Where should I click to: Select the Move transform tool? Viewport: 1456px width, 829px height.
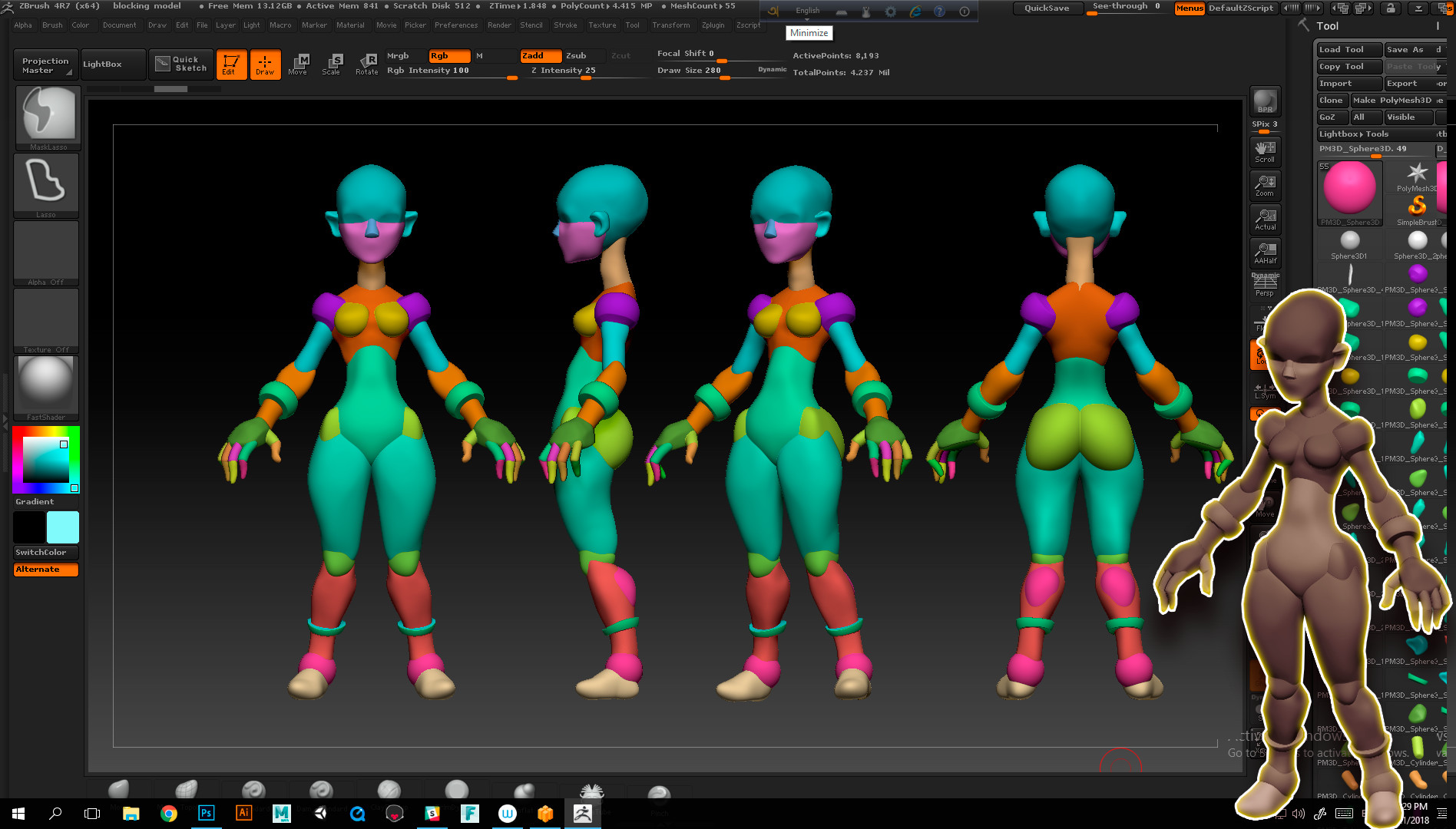(x=298, y=64)
